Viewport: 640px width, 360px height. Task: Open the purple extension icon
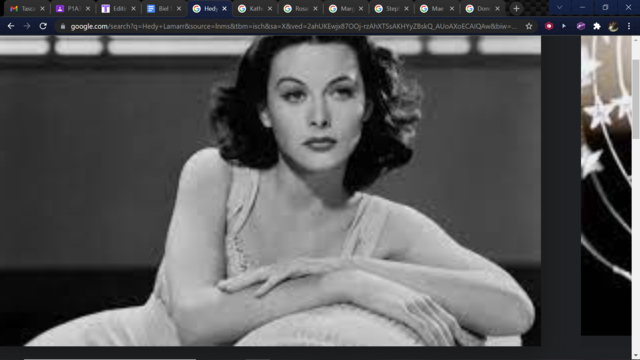click(x=580, y=26)
